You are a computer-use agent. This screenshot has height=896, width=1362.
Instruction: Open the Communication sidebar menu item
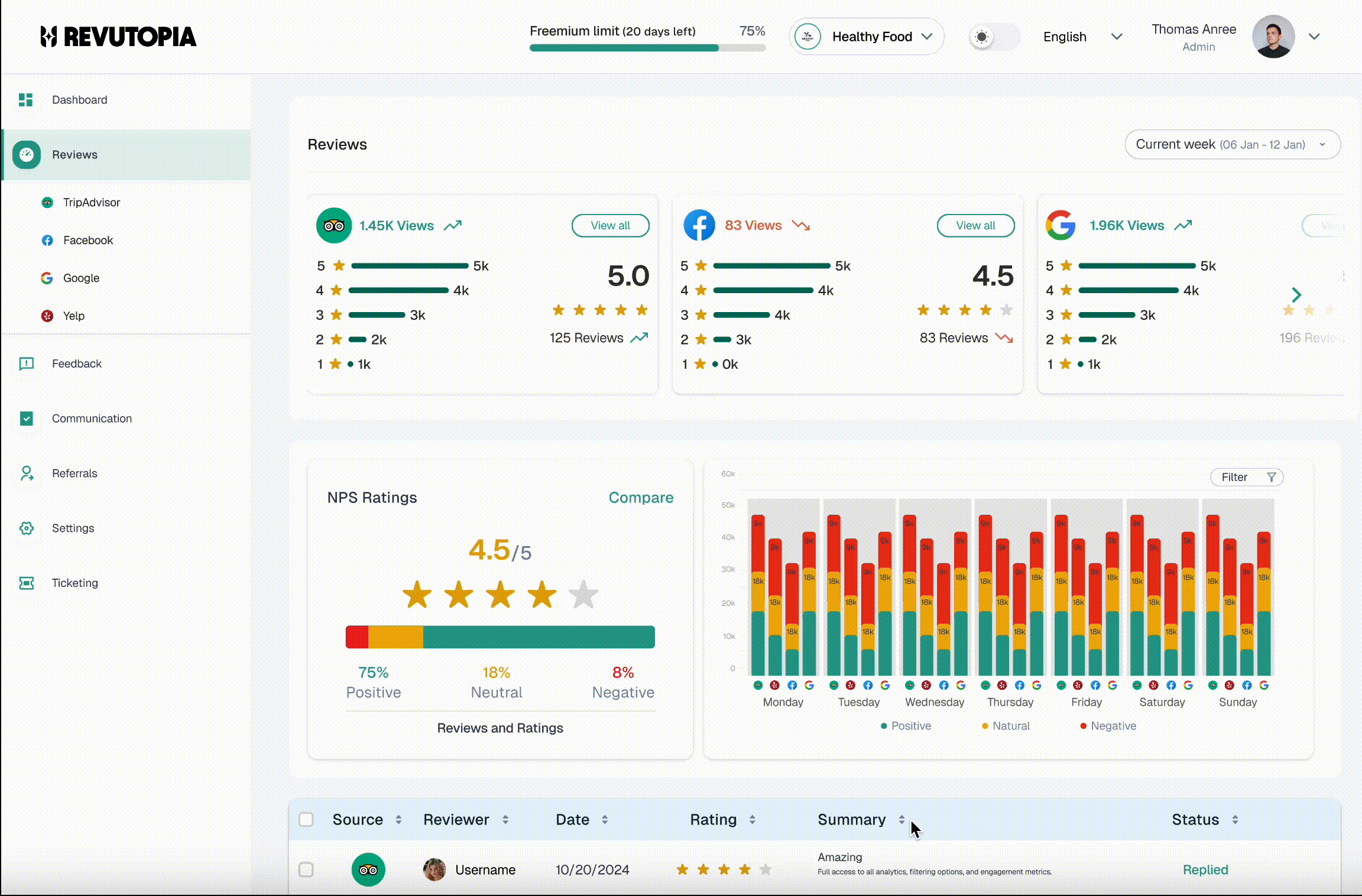(x=92, y=418)
